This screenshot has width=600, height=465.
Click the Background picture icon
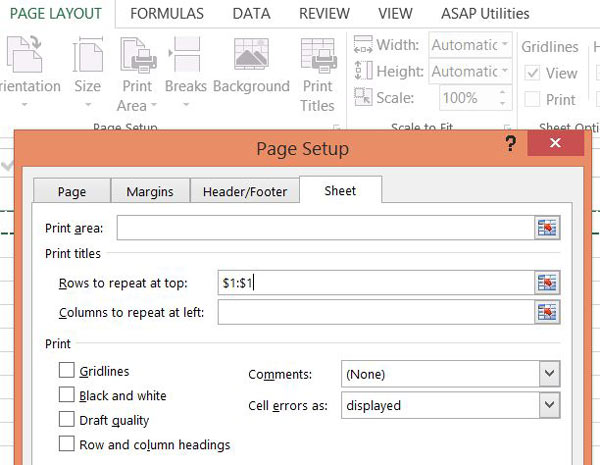pos(251,54)
